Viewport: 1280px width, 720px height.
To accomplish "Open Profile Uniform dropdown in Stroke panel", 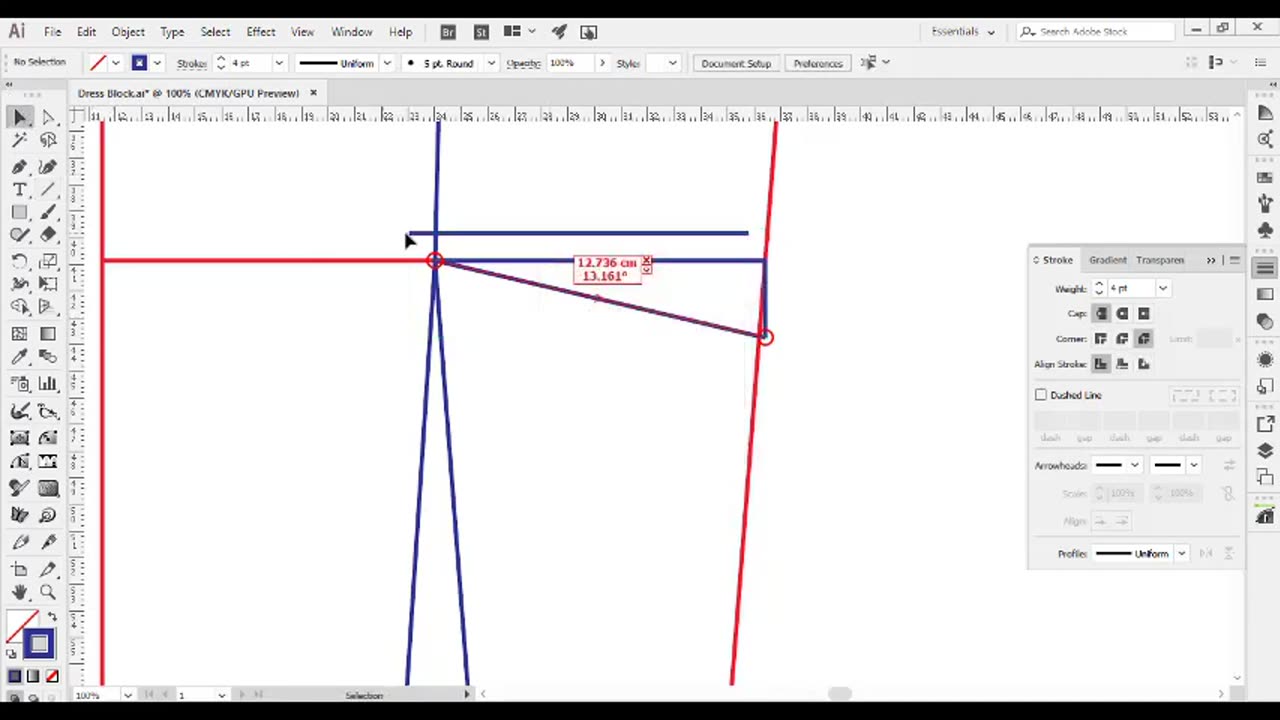I will (x=1181, y=554).
